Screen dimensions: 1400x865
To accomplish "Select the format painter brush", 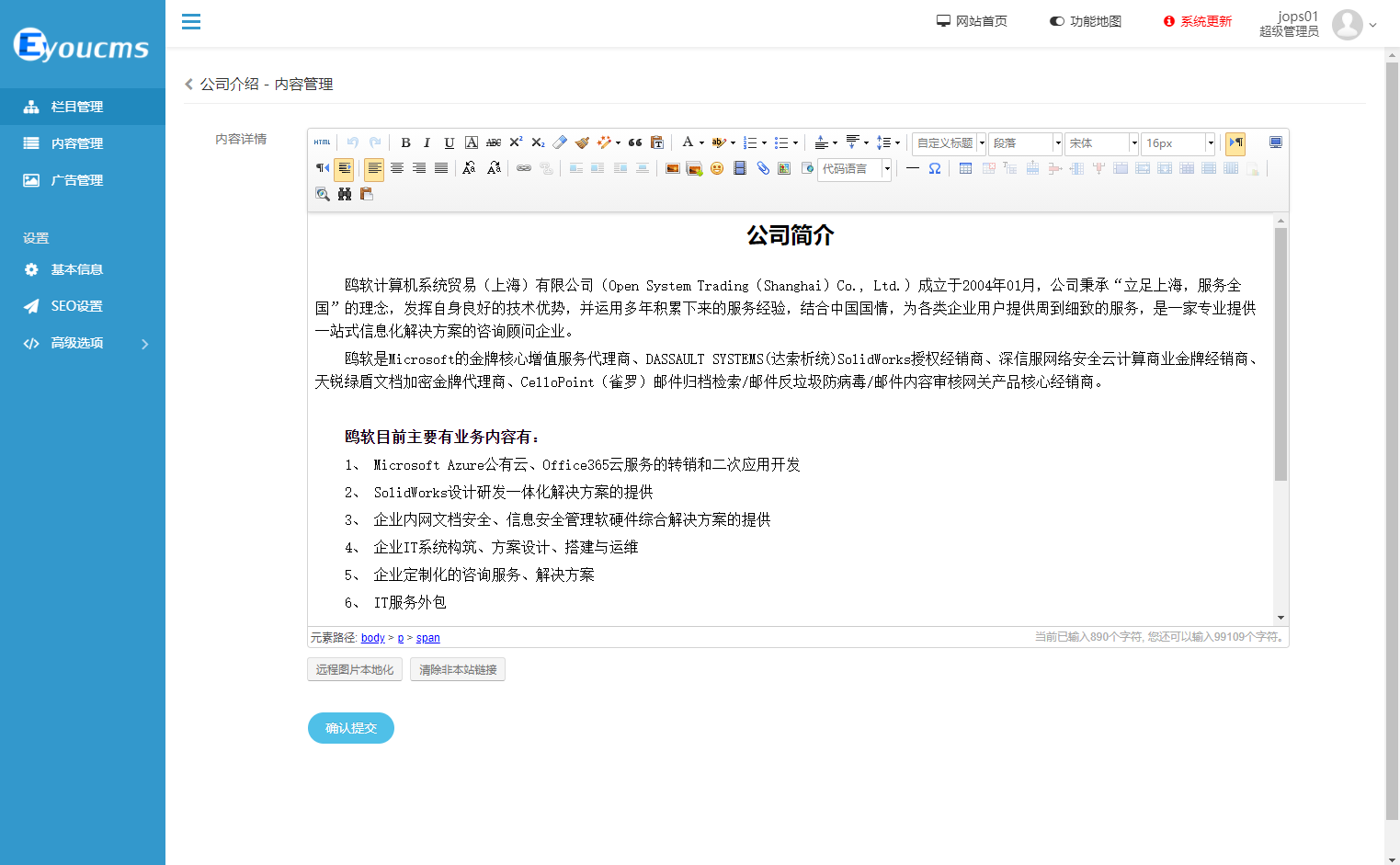I will 582,142.
